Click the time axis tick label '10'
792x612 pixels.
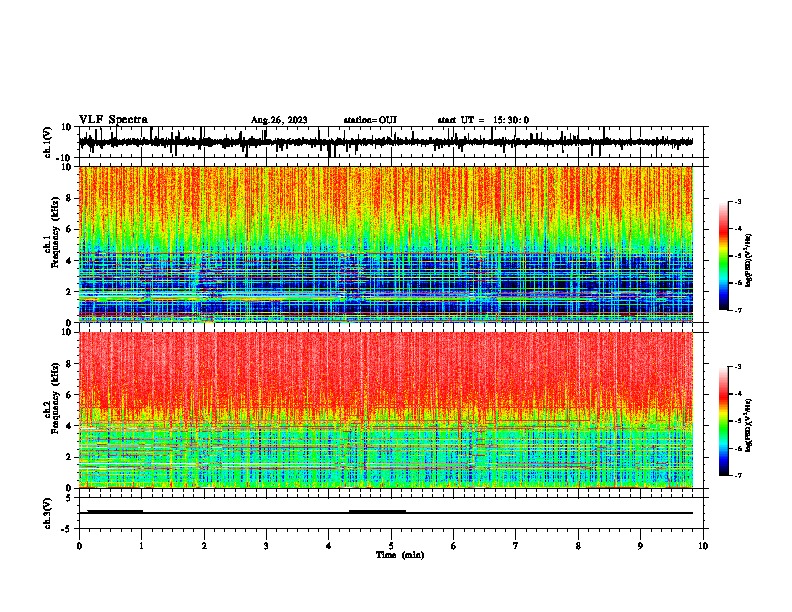pos(703,546)
